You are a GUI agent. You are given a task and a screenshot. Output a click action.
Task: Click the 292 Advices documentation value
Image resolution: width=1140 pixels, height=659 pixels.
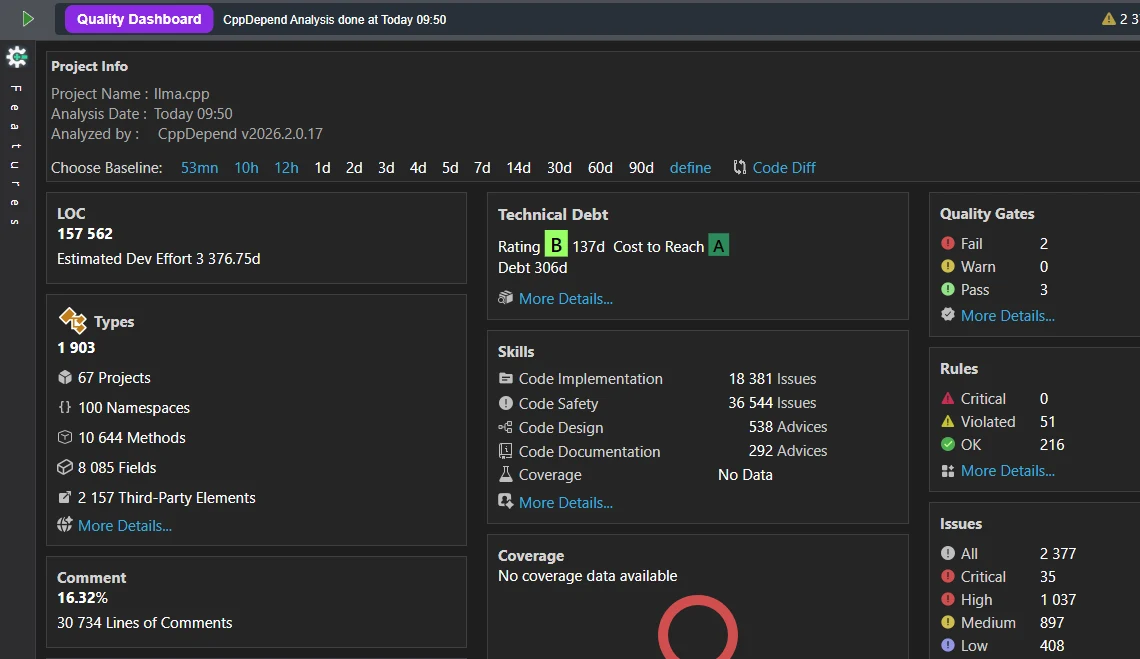point(788,450)
